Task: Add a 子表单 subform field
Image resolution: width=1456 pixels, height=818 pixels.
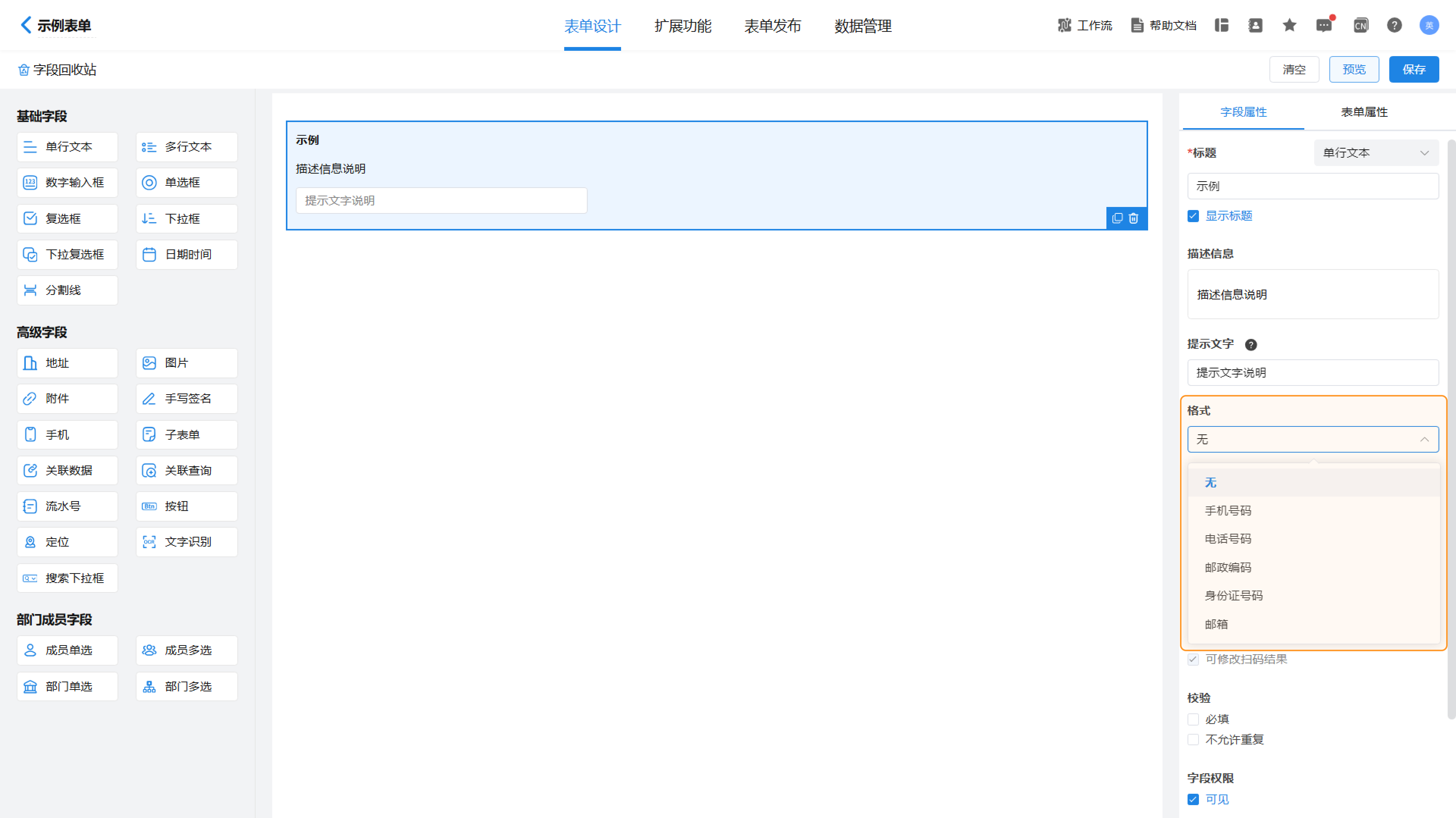Action: point(187,435)
